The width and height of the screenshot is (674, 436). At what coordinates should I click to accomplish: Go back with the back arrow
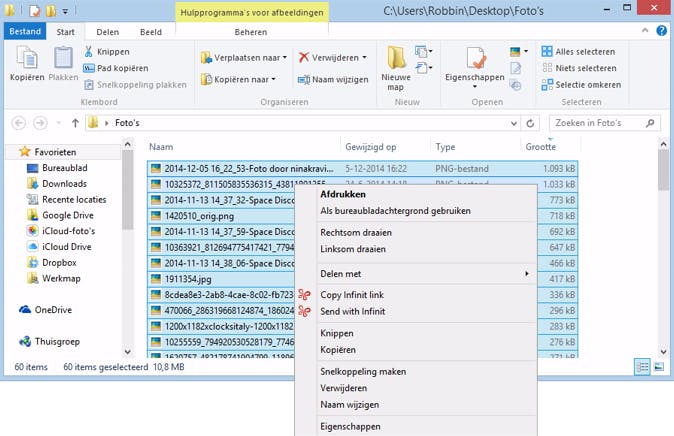(x=18, y=123)
